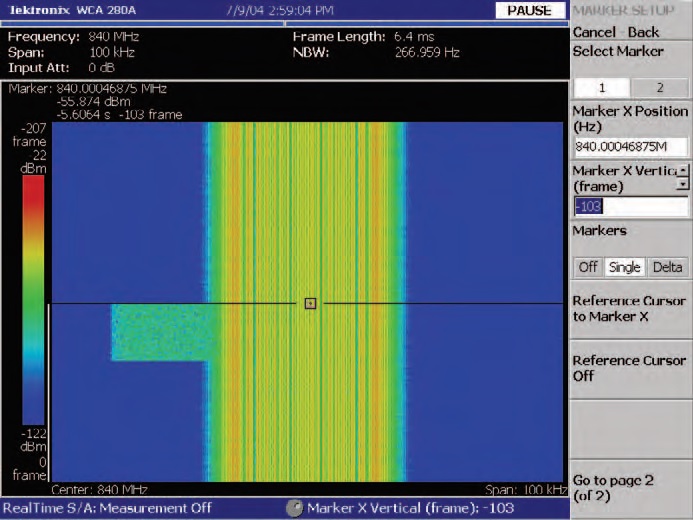
Task: Click the horizontal marker line on the spectrogram
Action: [150, 302]
